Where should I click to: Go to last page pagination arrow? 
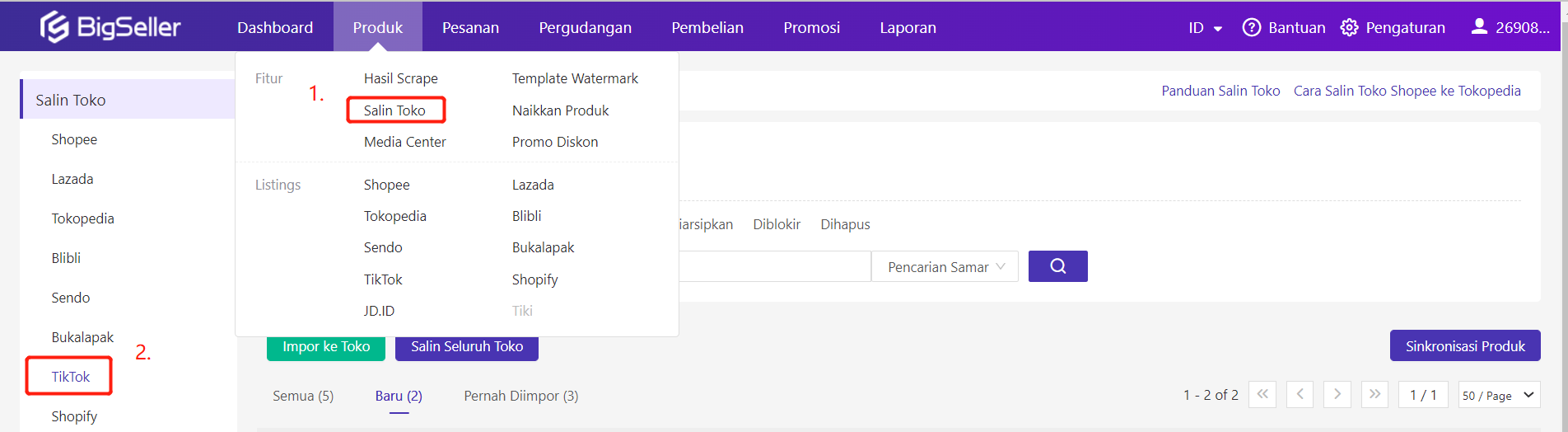coord(1374,395)
